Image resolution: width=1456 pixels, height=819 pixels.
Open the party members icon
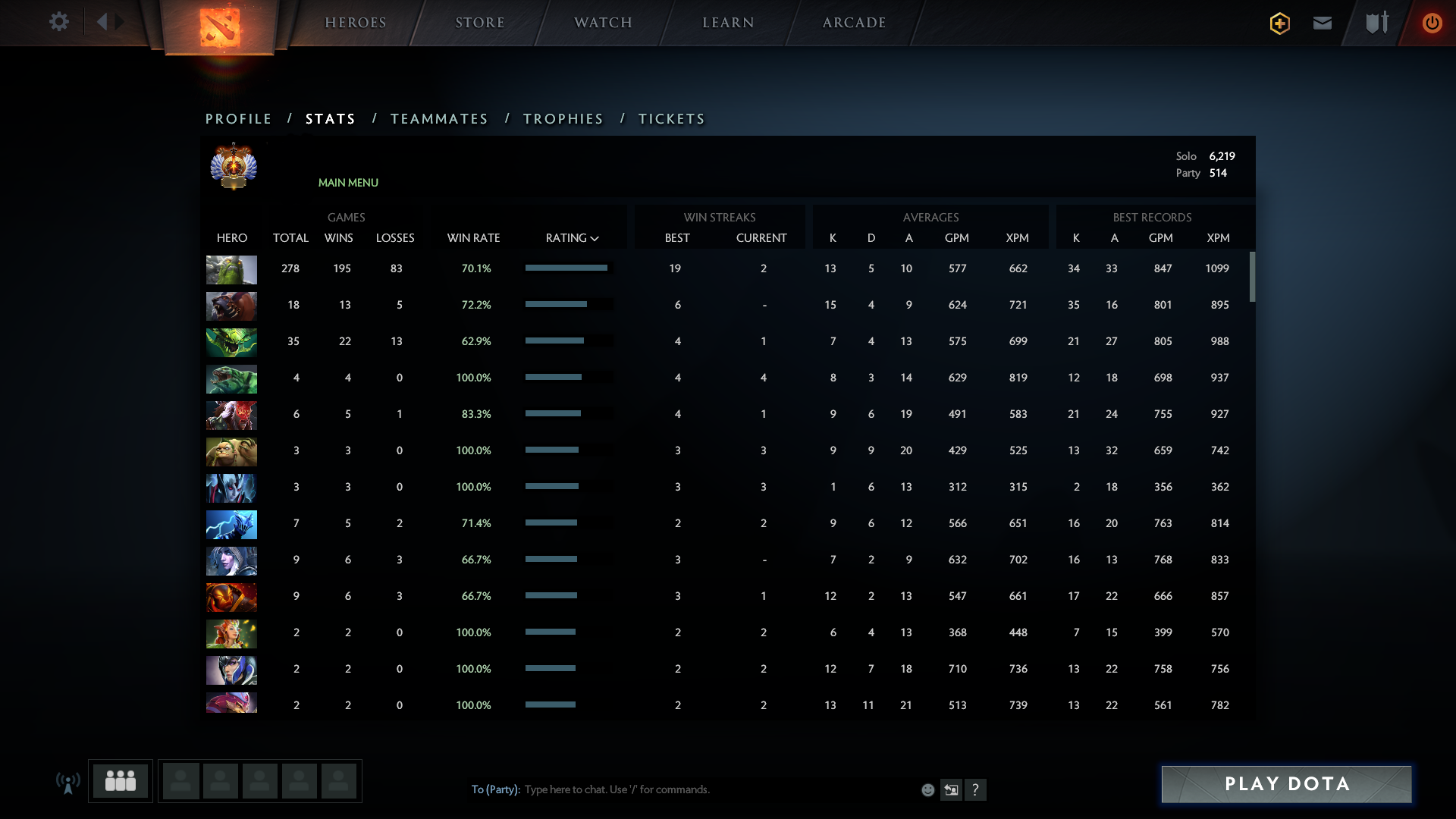pos(121,780)
